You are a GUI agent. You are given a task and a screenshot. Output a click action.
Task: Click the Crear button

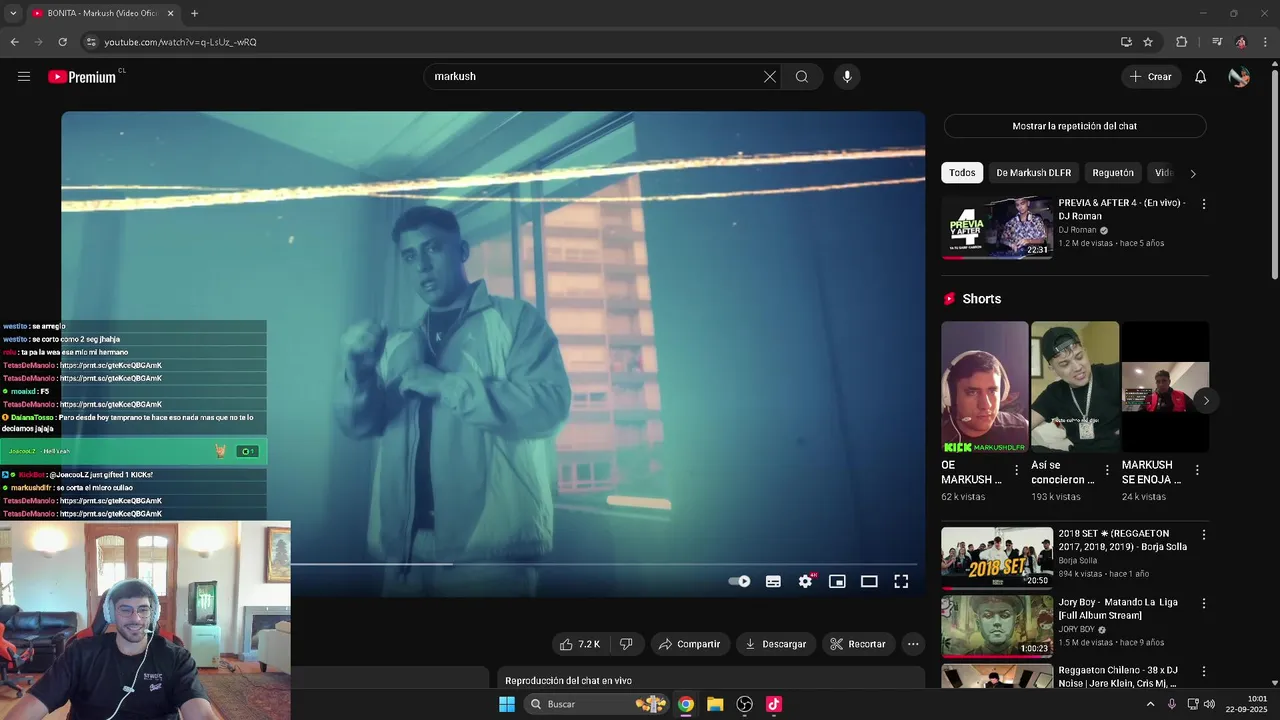tap(1150, 76)
